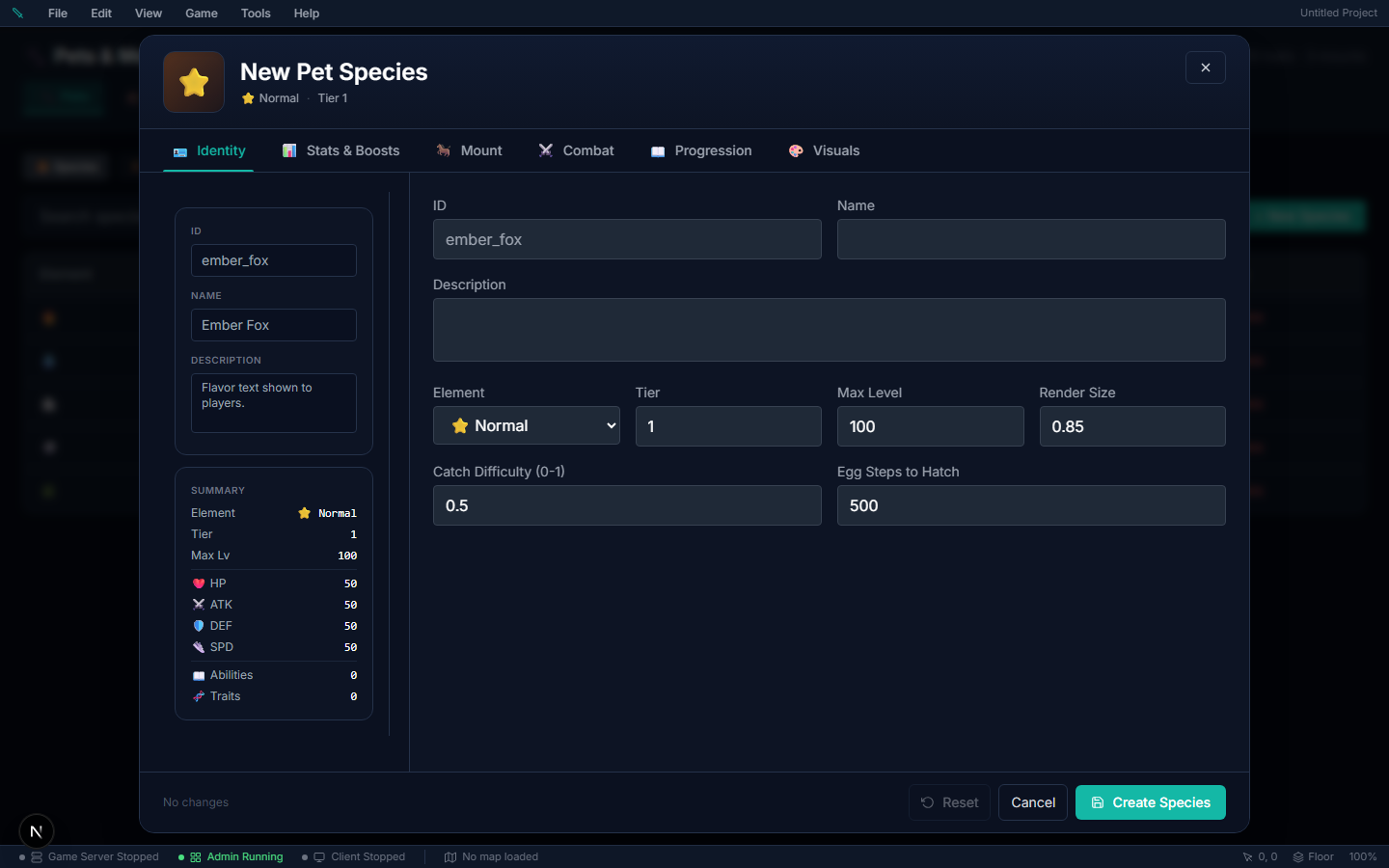Open the Game menu

[x=202, y=14]
